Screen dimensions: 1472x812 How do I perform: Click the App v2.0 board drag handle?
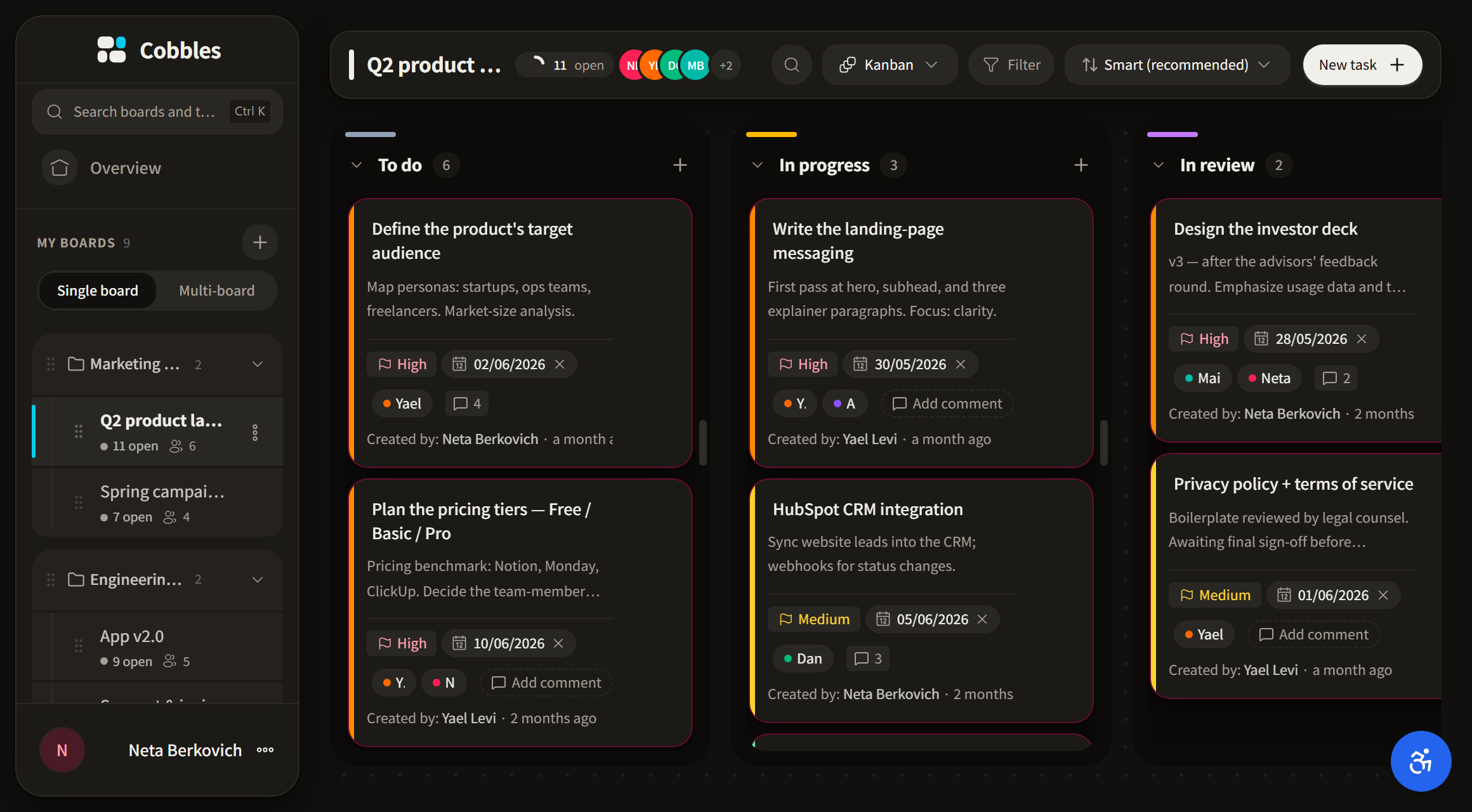[x=79, y=646]
